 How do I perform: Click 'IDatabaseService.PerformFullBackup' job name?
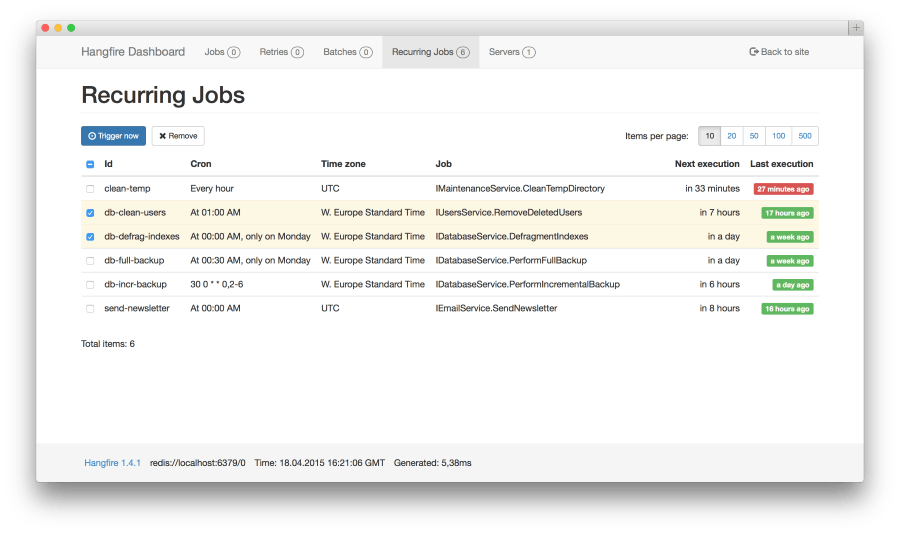pyautogui.click(x=511, y=261)
